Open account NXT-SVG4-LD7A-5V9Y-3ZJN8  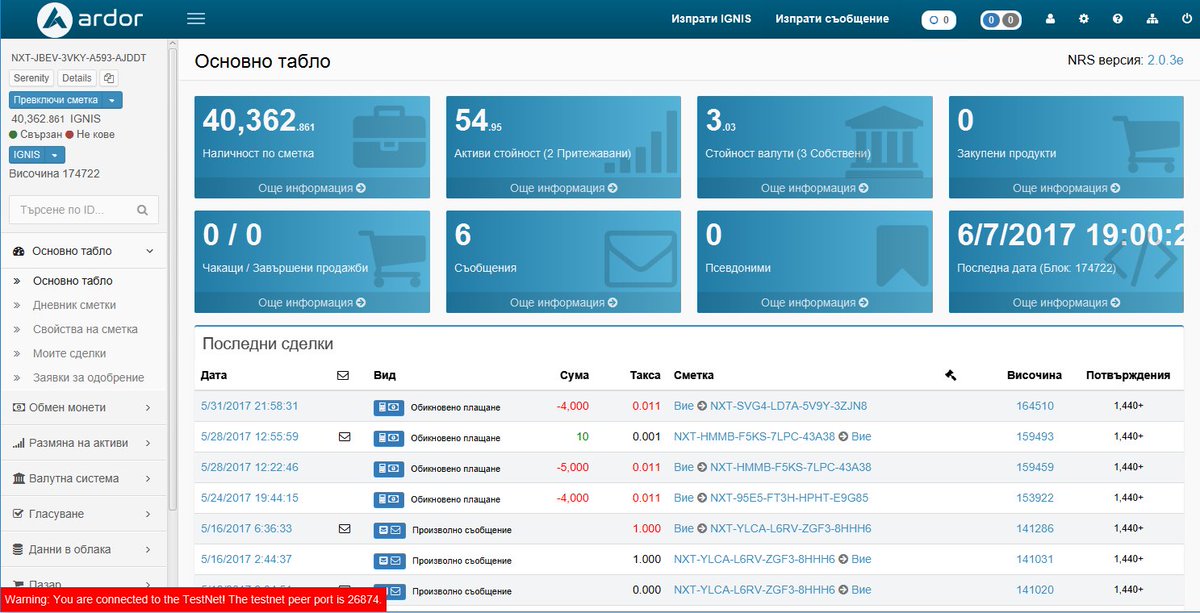pos(788,406)
